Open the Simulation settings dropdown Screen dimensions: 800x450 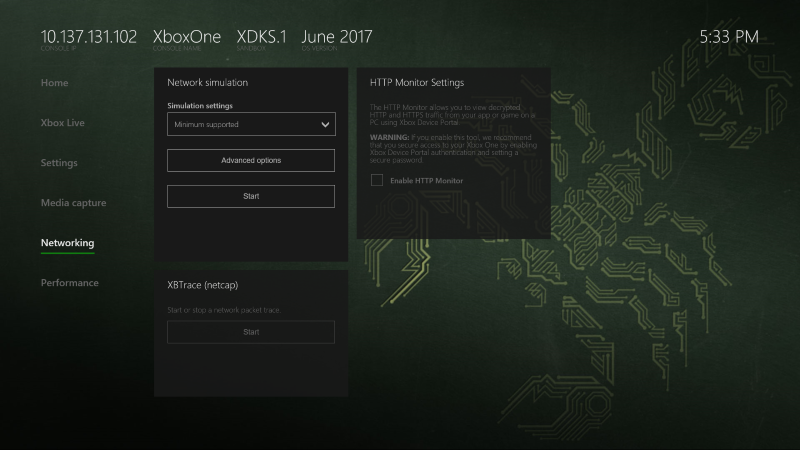point(251,124)
